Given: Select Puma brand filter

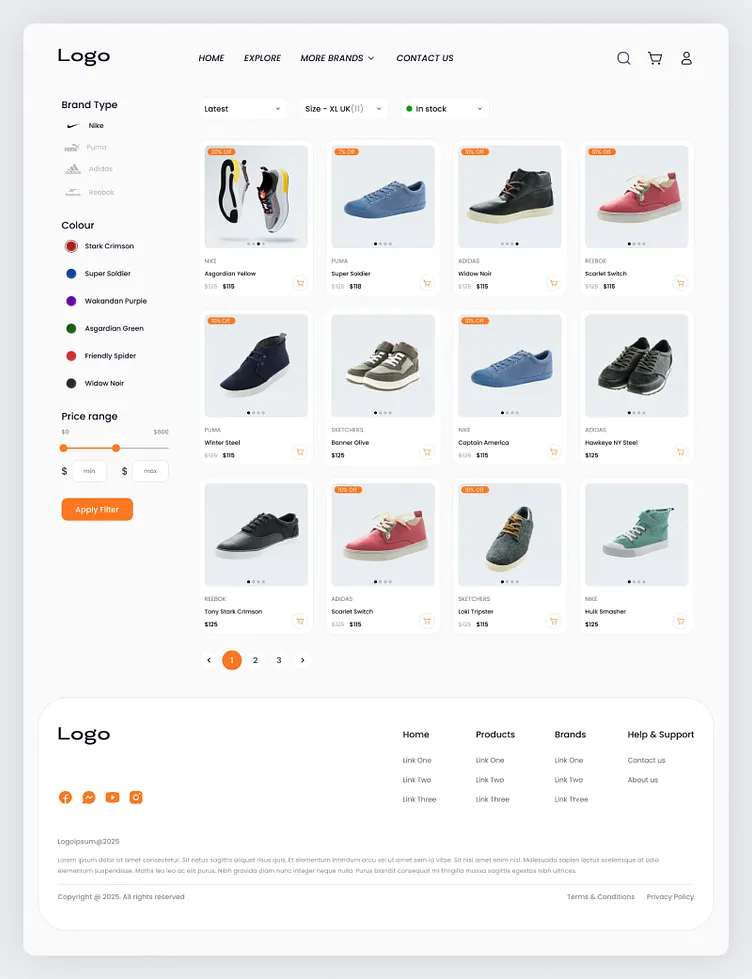Looking at the screenshot, I should tap(86, 147).
